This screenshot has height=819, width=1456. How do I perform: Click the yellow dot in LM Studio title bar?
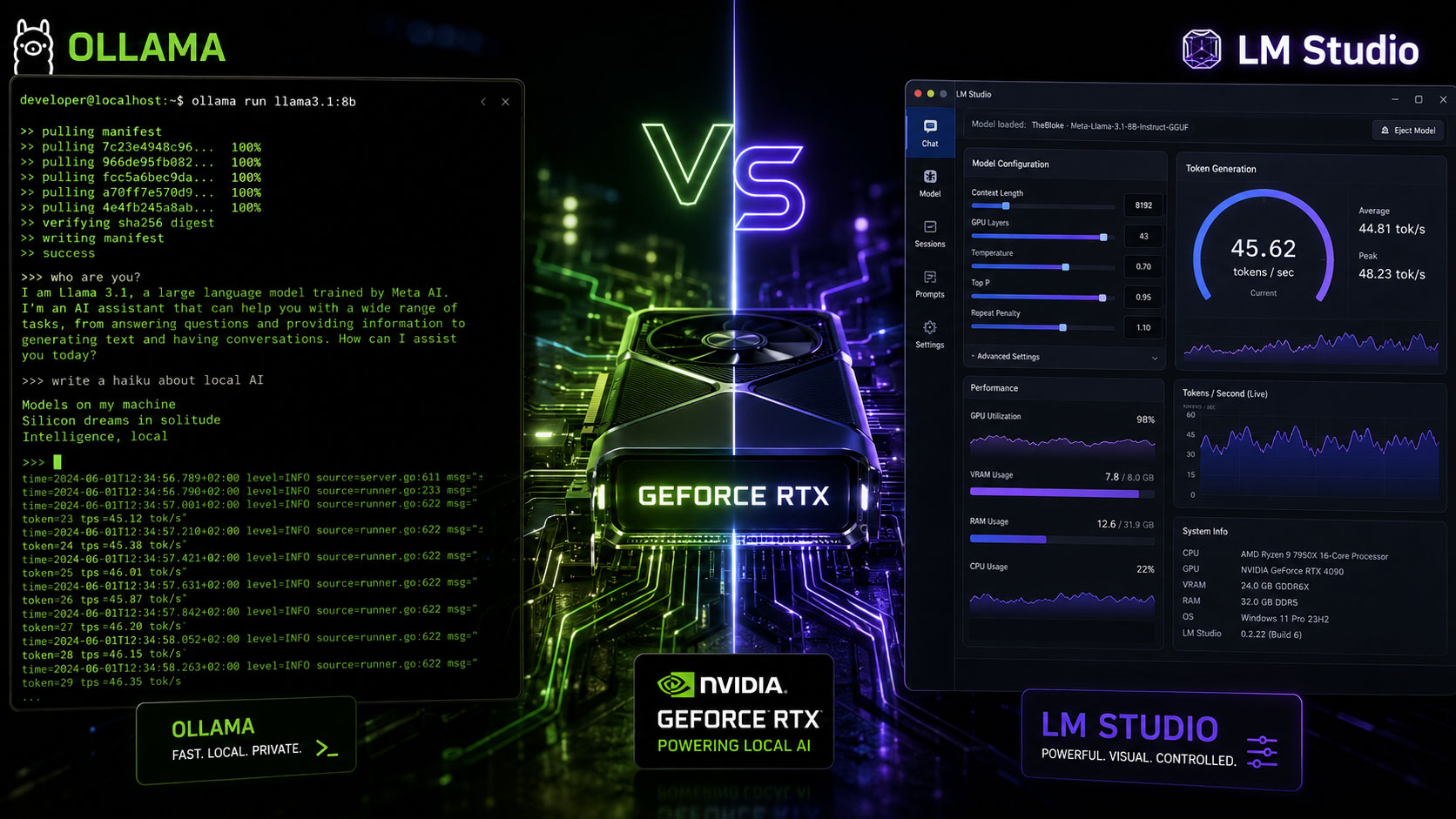tap(930, 93)
